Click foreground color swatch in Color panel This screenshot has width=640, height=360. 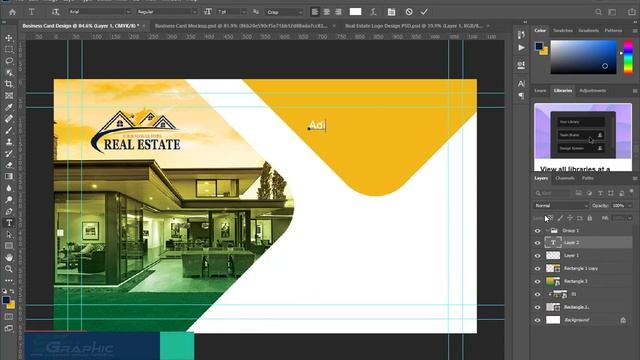(x=539, y=46)
